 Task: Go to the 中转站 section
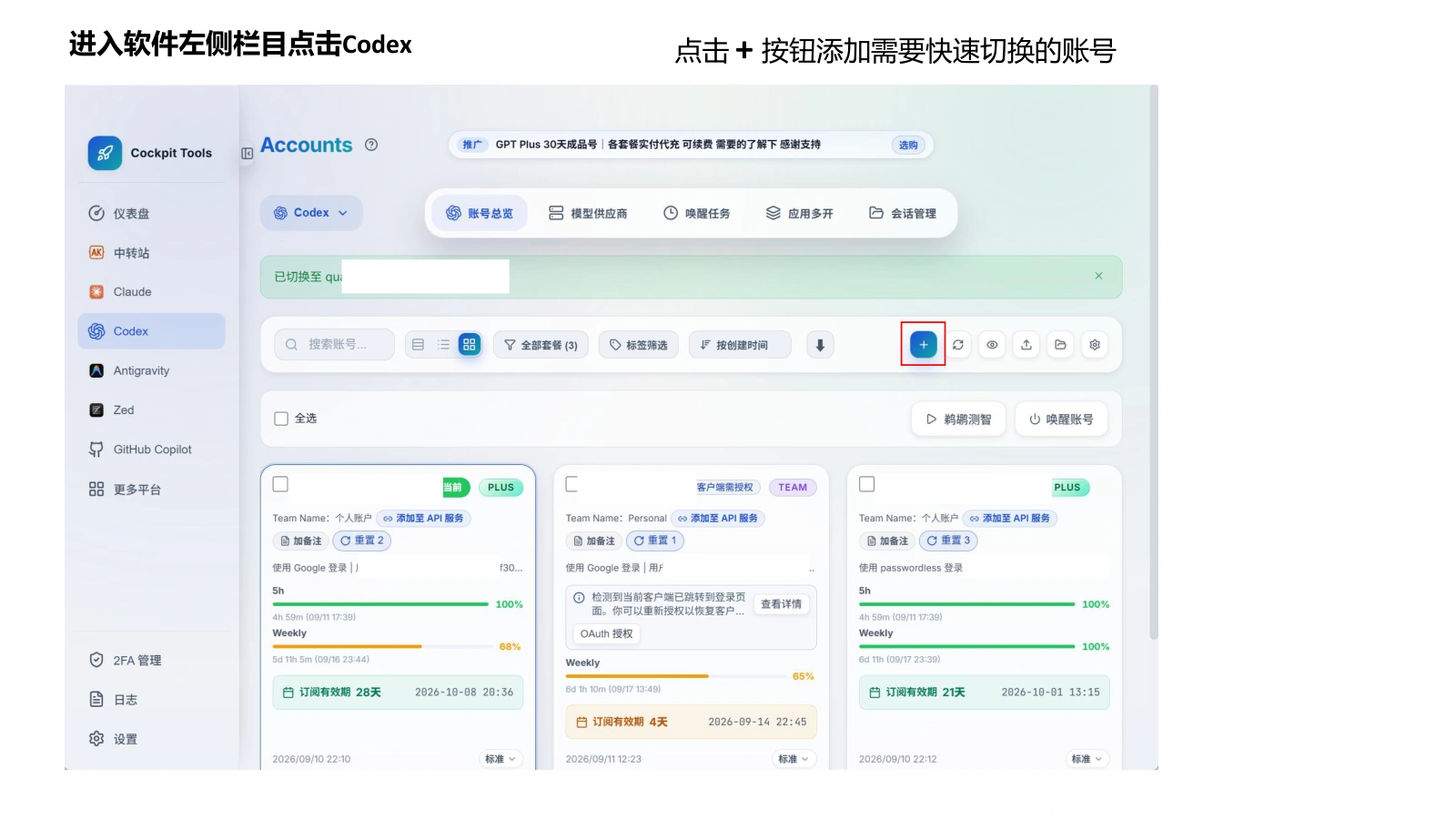pos(151,253)
